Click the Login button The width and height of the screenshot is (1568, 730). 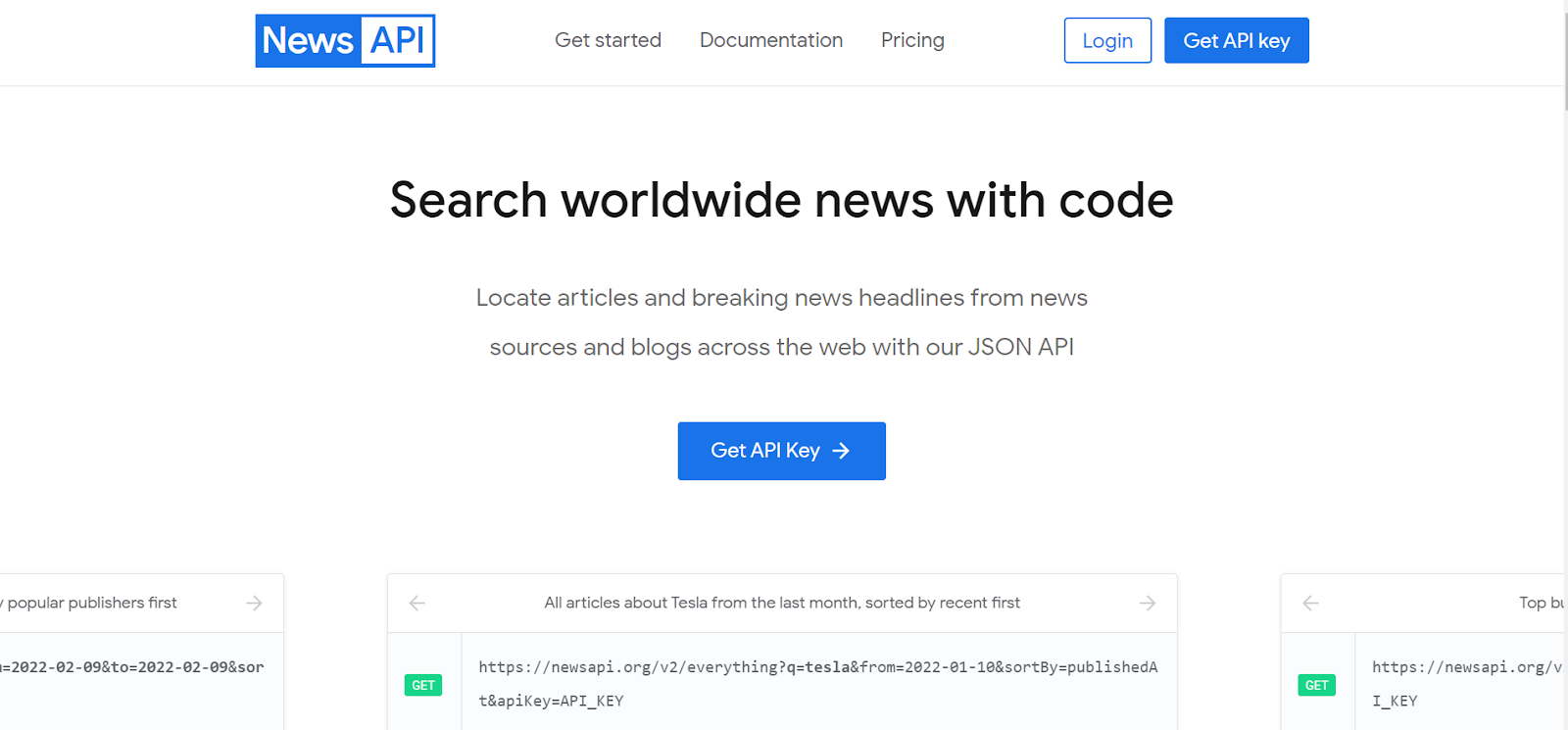click(x=1107, y=40)
